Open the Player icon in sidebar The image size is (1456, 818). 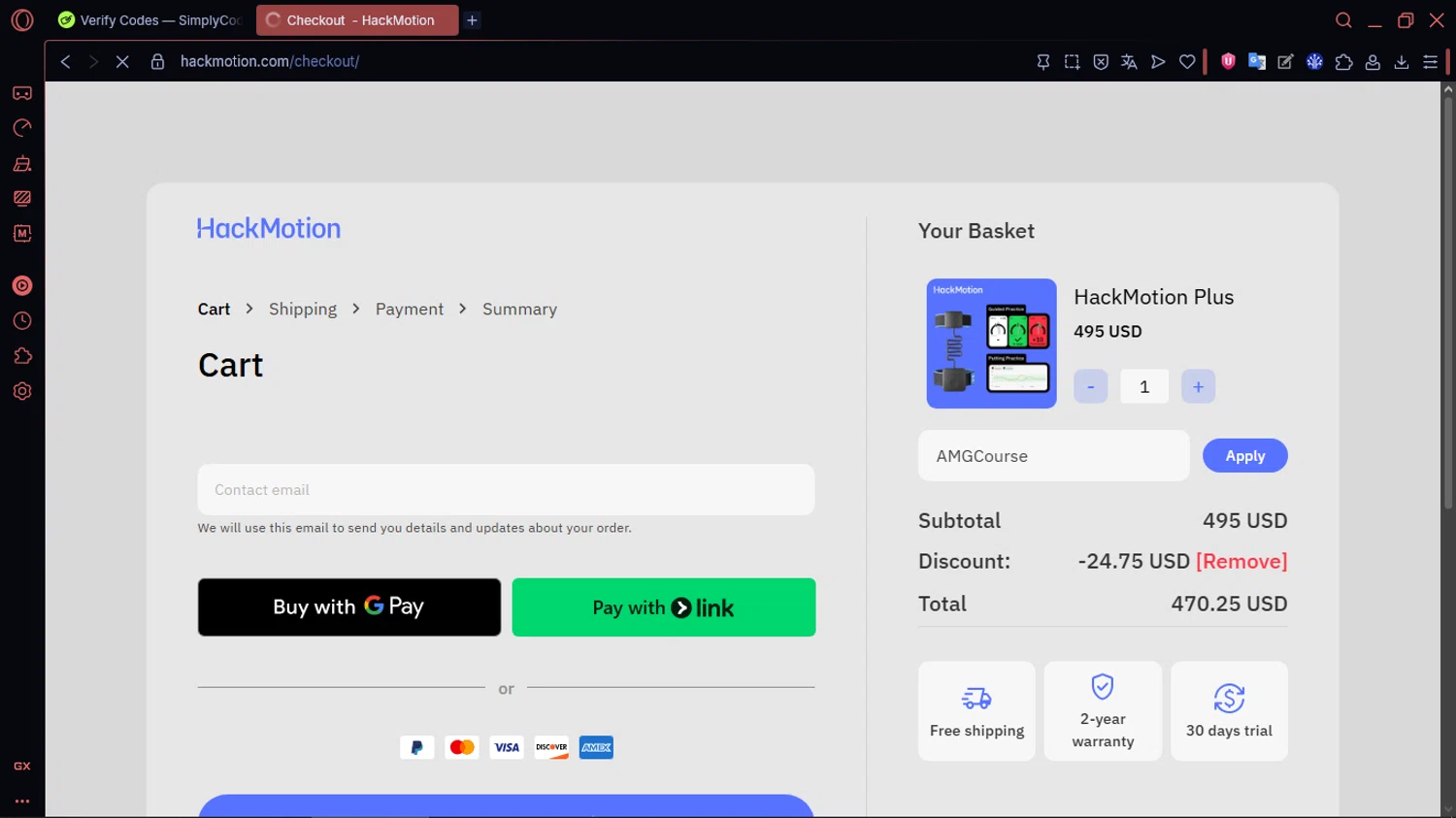pos(22,285)
